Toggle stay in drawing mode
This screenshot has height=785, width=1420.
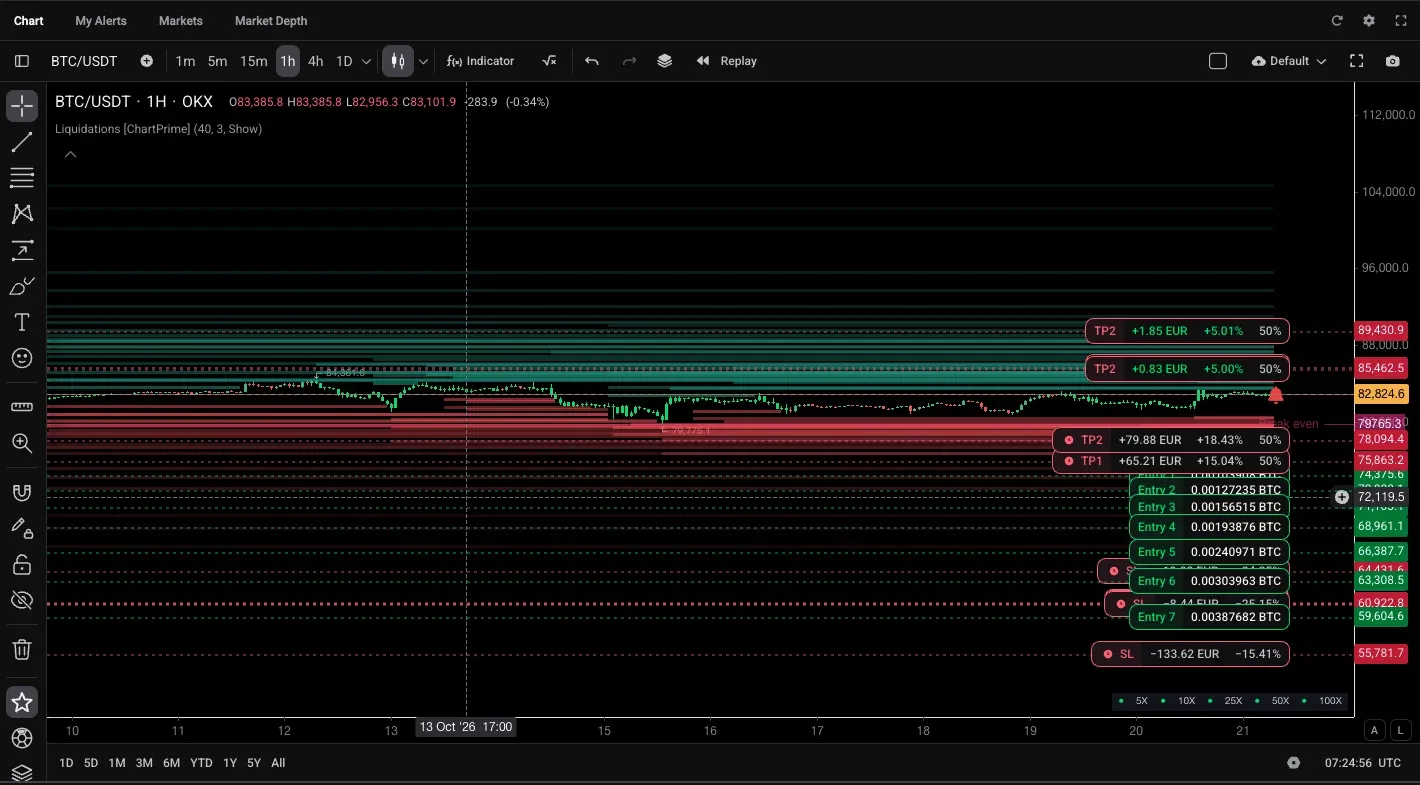22,527
